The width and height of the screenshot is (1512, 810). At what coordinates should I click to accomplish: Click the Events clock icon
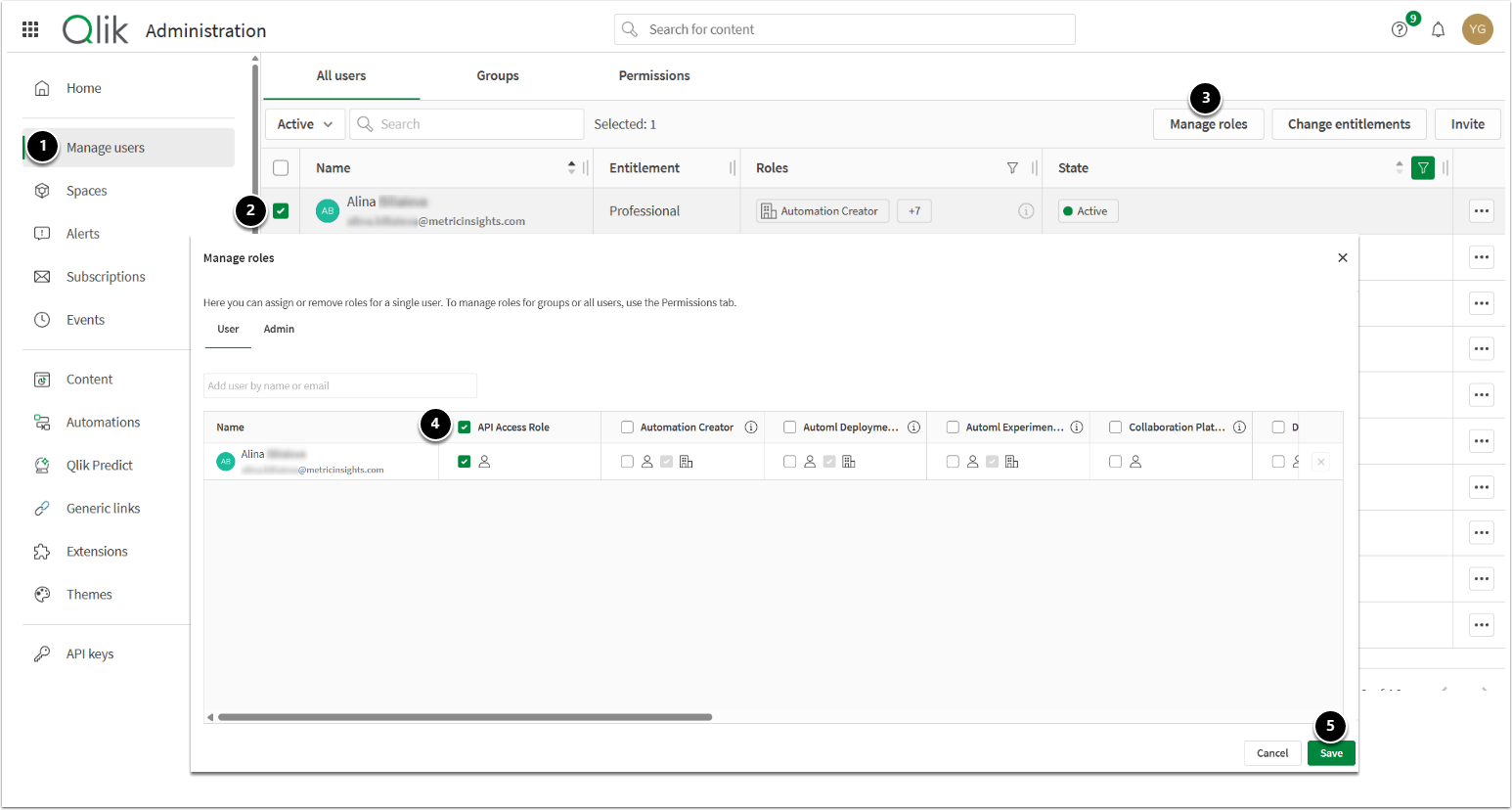click(42, 320)
